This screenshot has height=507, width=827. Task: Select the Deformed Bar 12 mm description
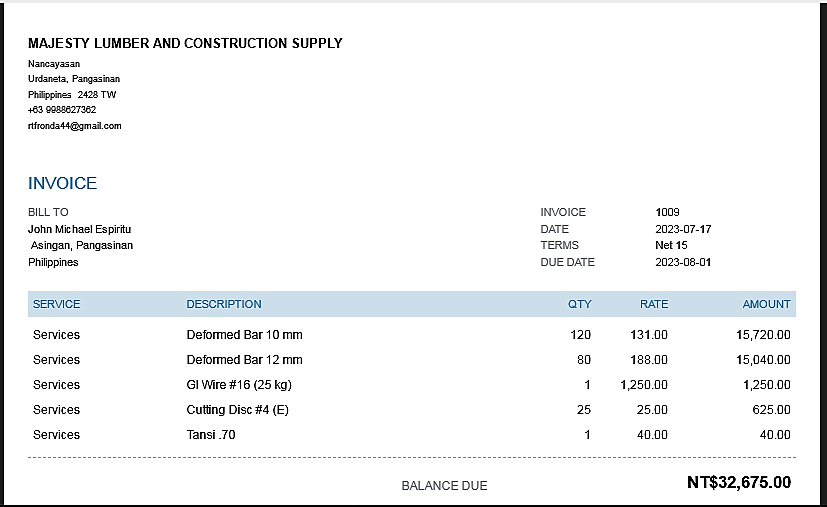coord(244,360)
